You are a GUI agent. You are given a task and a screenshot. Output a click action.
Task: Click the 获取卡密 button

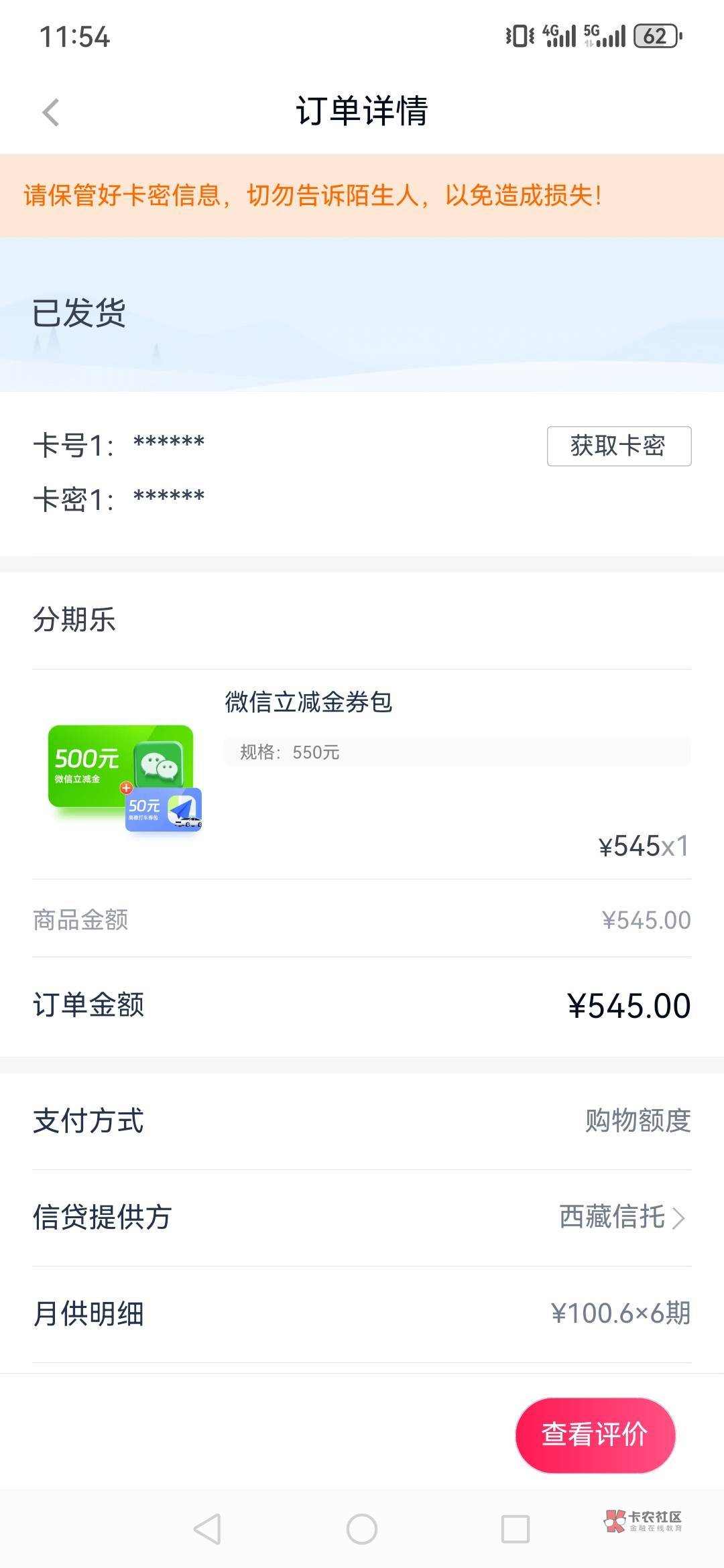click(619, 446)
